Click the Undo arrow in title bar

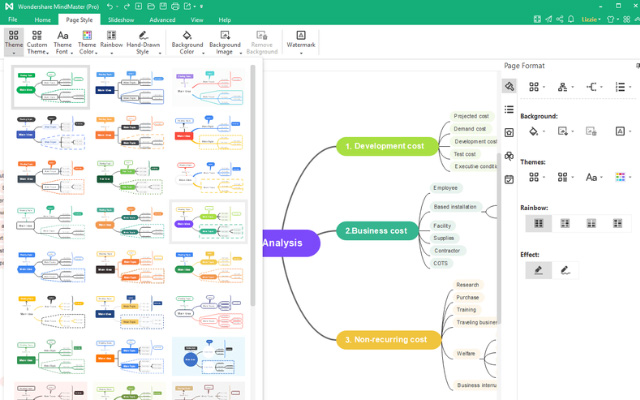[x=110, y=7]
